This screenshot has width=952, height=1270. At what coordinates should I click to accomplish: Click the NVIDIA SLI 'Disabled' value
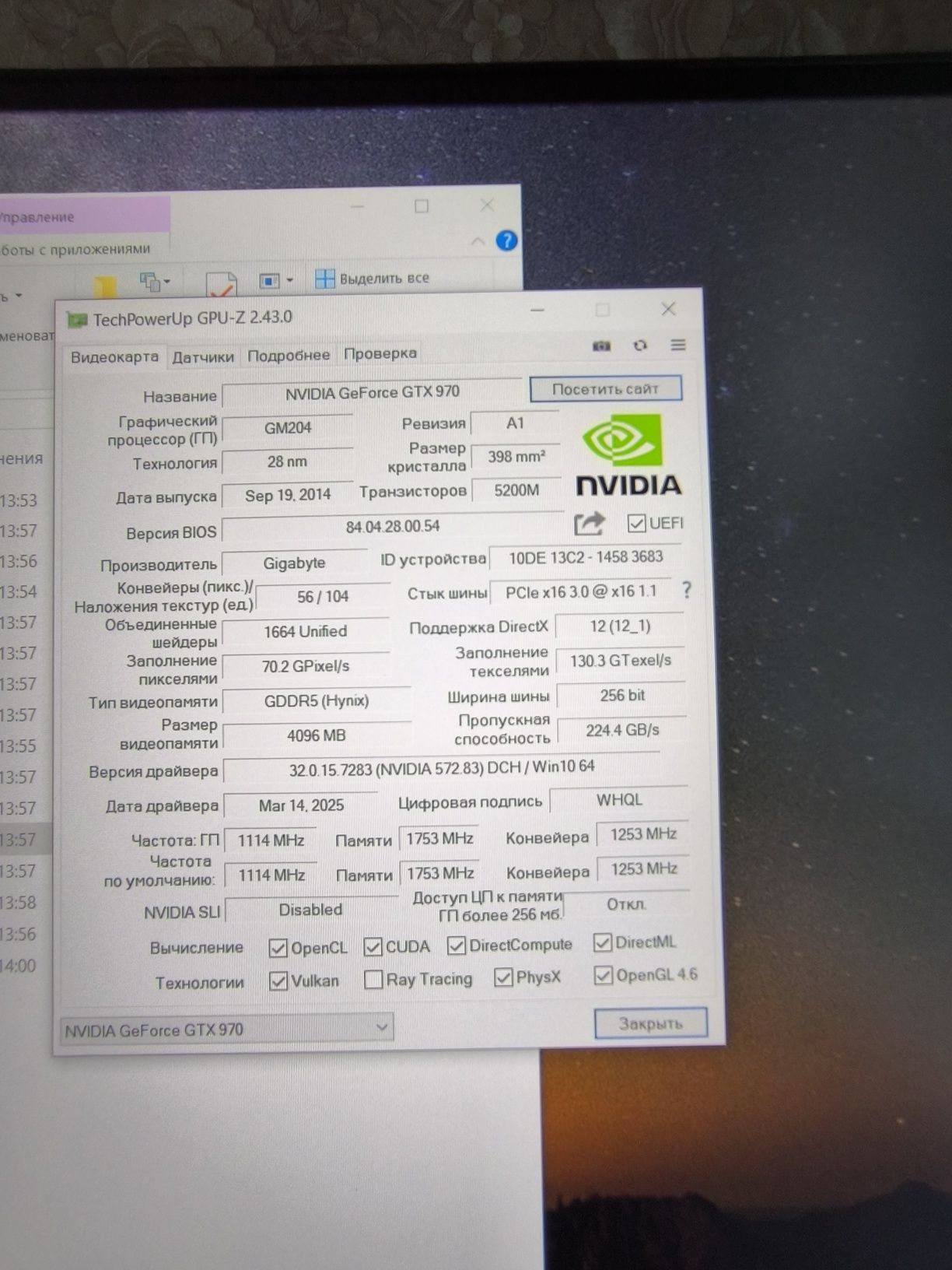tap(310, 910)
